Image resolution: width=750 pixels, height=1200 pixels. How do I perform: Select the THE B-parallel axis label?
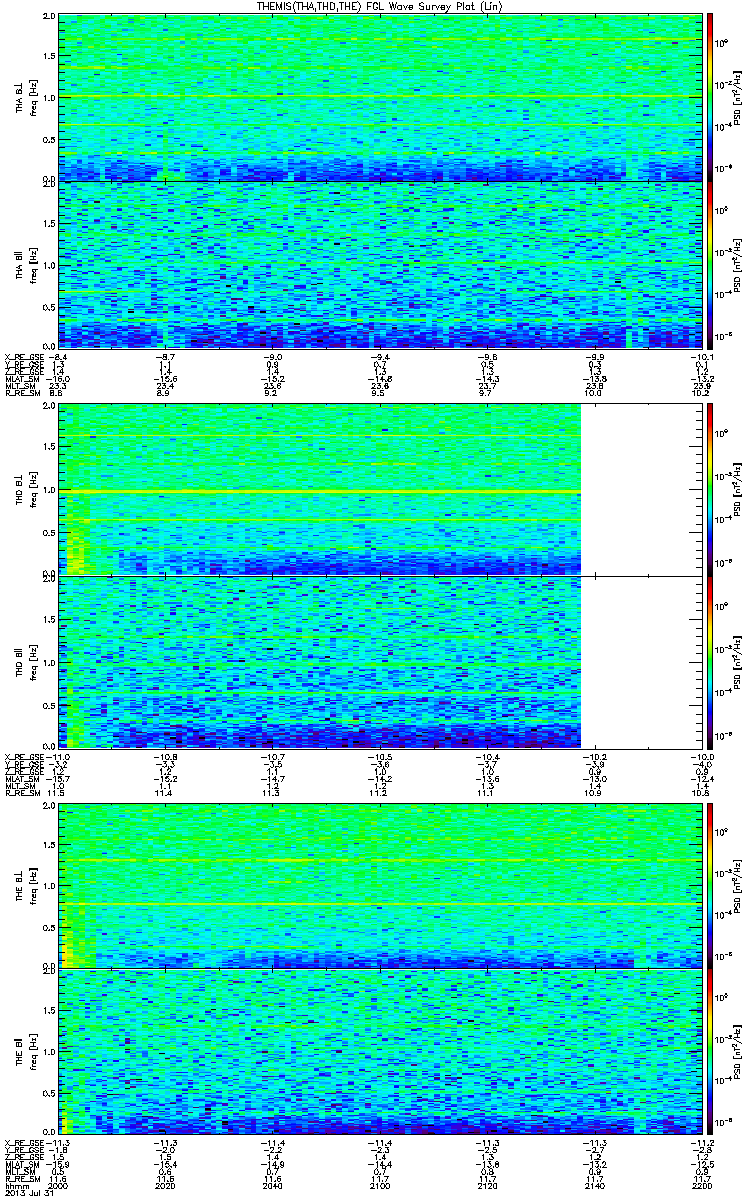18,1052
